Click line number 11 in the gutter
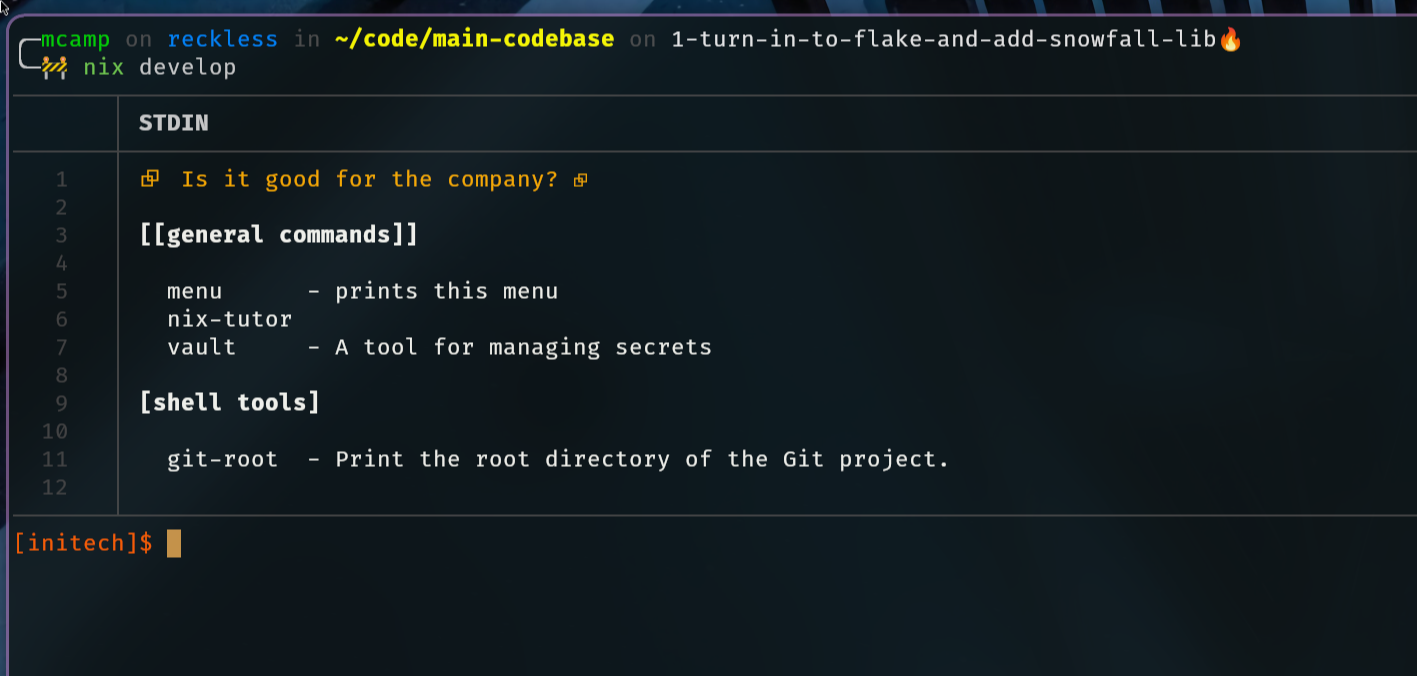Image resolution: width=1417 pixels, height=676 pixels. pyautogui.click(x=55, y=460)
